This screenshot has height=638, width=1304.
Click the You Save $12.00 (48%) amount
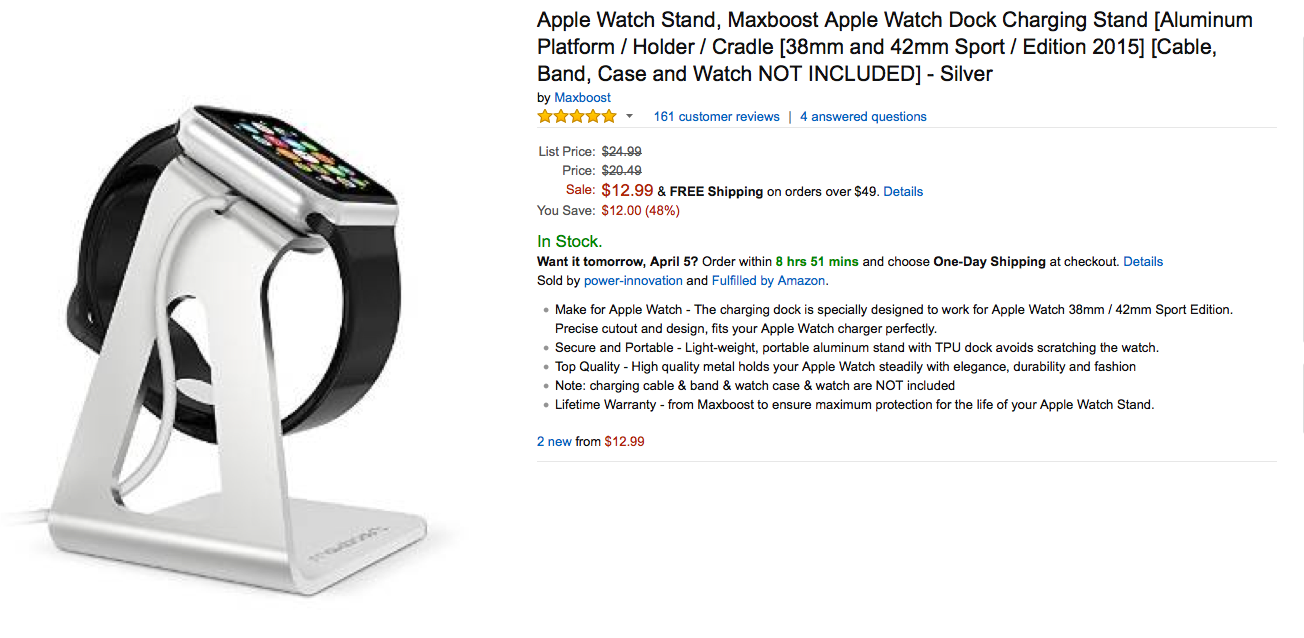640,210
